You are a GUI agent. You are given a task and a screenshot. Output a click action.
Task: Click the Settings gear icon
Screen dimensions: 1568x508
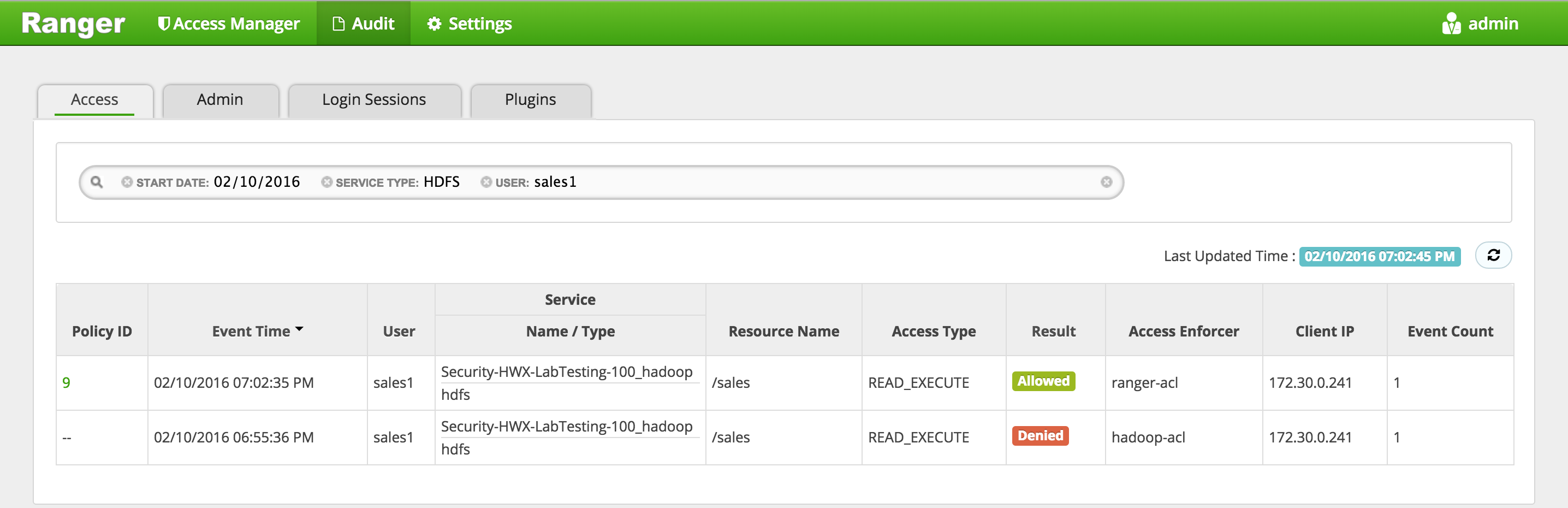(x=434, y=23)
